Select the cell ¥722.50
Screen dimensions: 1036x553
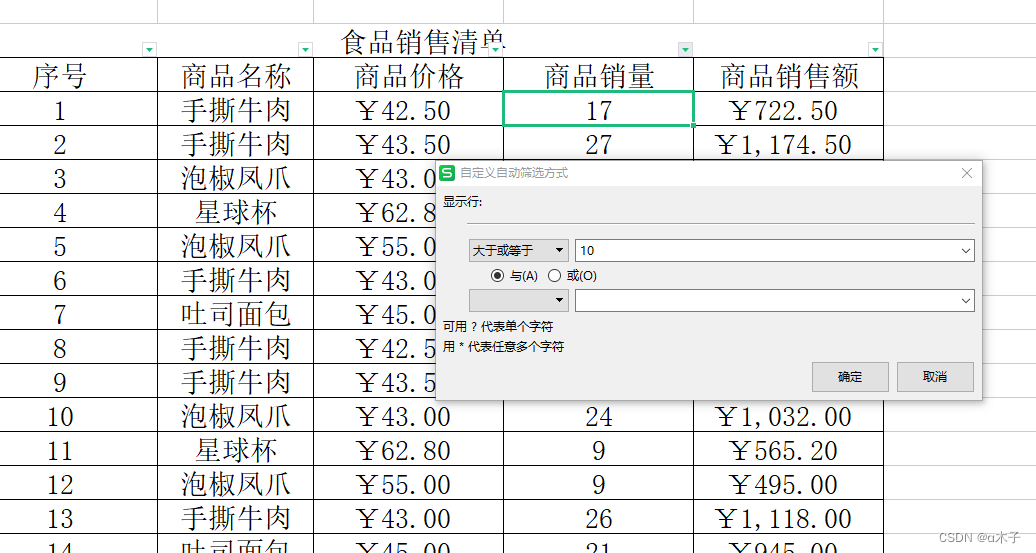[788, 109]
